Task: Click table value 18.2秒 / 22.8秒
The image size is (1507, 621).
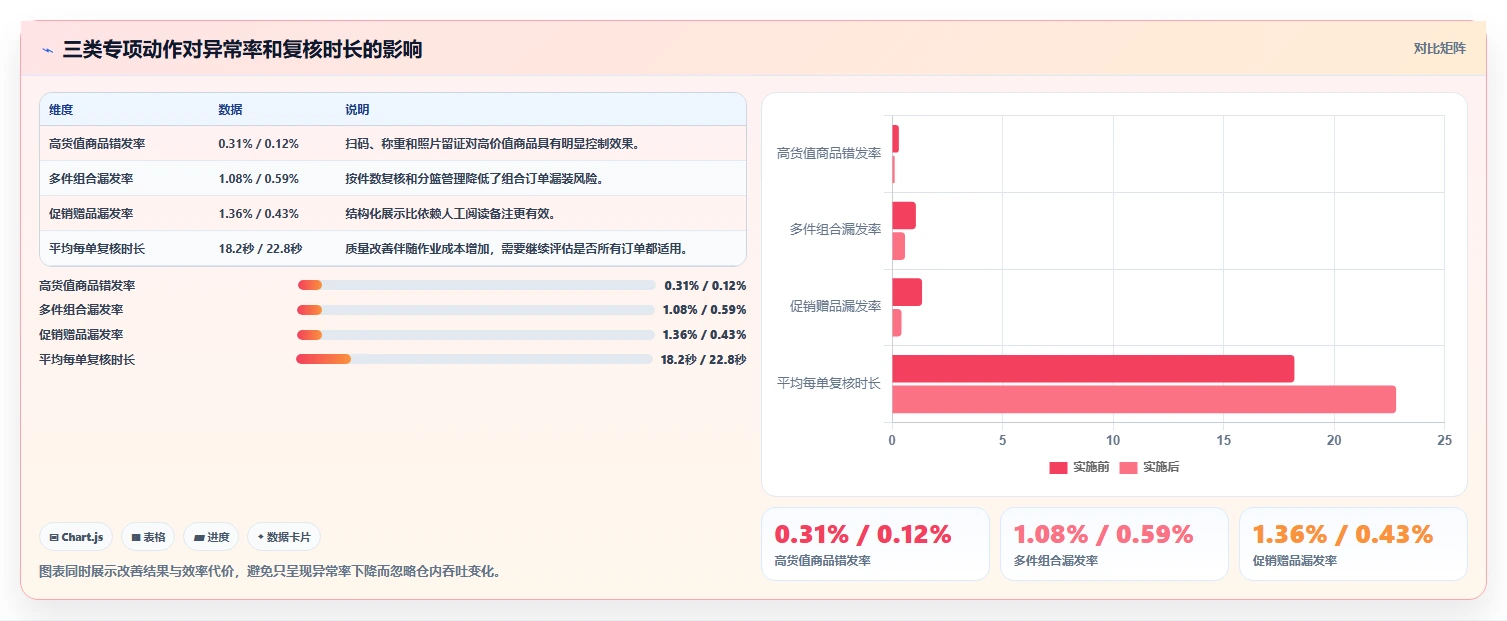Action: point(260,249)
